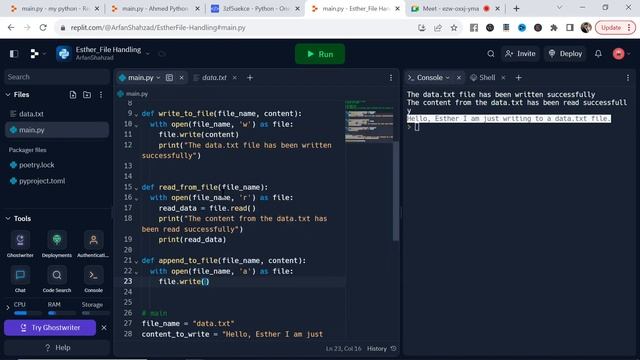Click the editor vertical scrollbar
Screen dimensions: 640x360
tap(396, 191)
